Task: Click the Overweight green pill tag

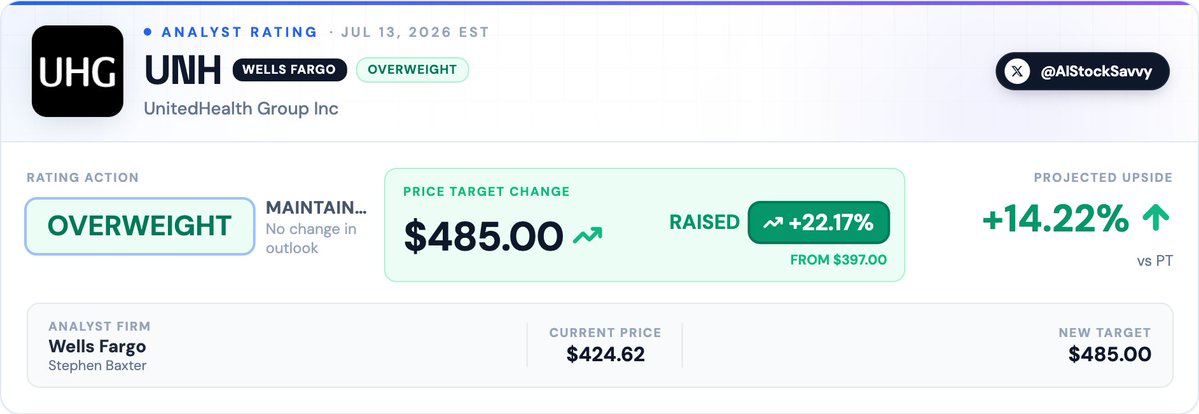Action: pos(412,70)
